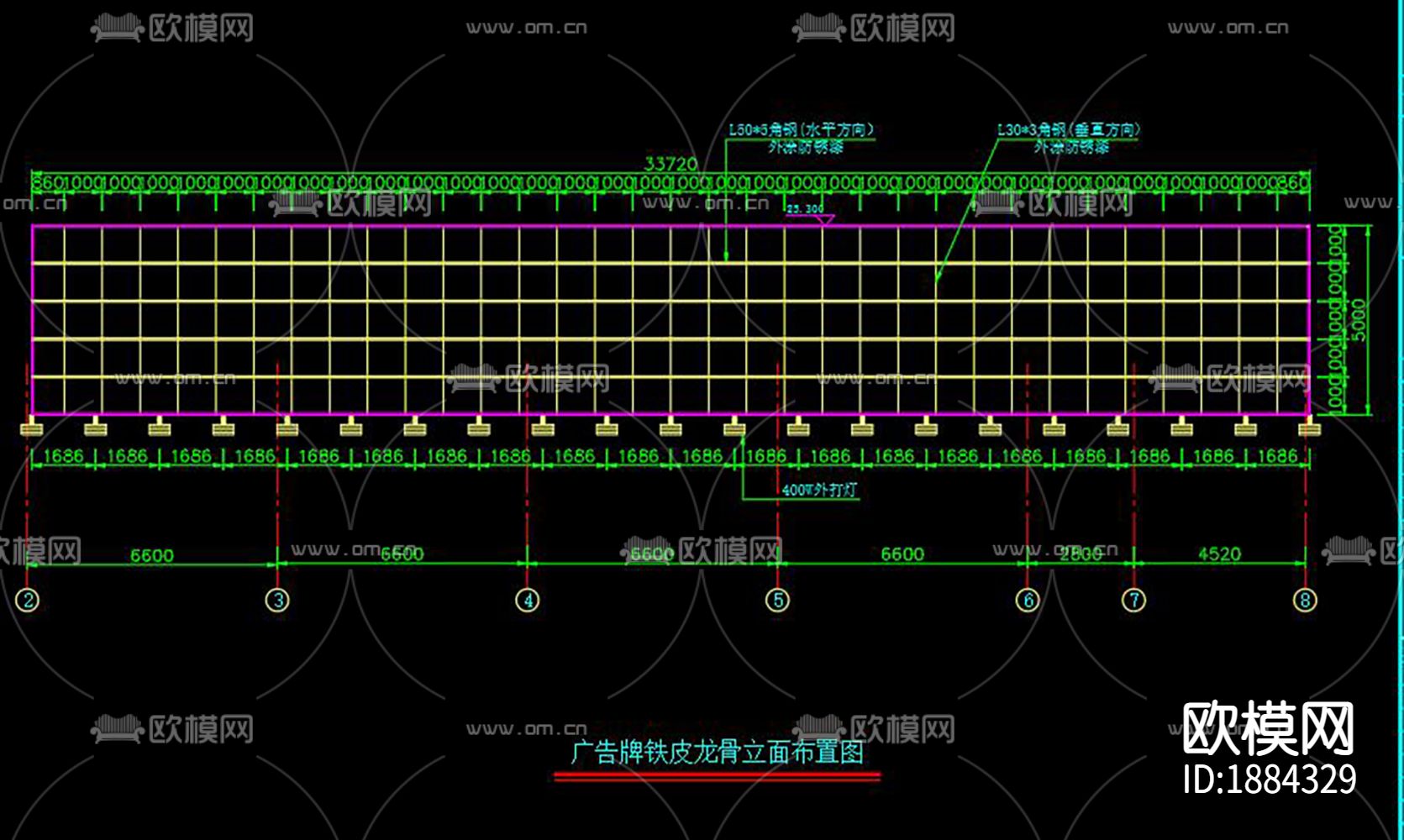The width and height of the screenshot is (1404, 840).
Task: Click the "400W外打灯" leader label
Action: click(x=819, y=490)
